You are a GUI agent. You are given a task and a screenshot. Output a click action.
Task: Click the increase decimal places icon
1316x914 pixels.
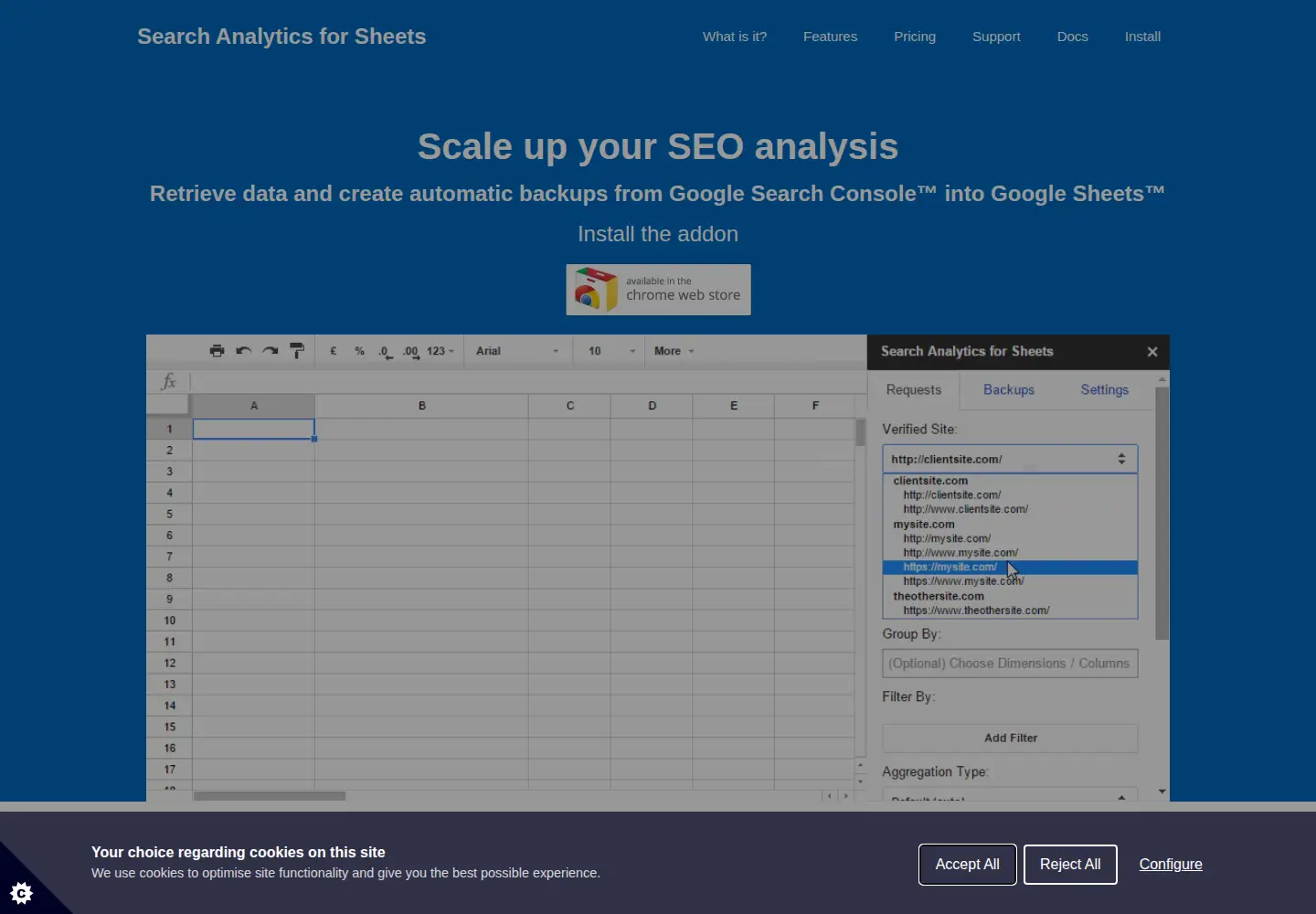point(411,352)
